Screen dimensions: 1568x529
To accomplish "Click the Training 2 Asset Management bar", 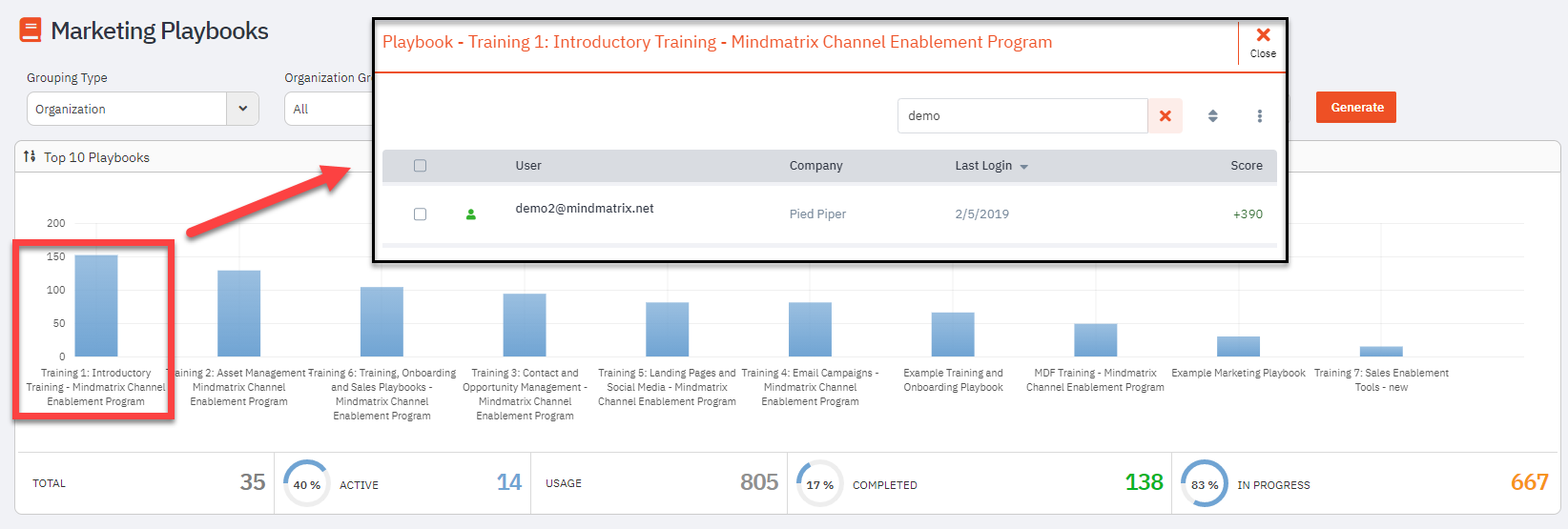I will [x=239, y=314].
